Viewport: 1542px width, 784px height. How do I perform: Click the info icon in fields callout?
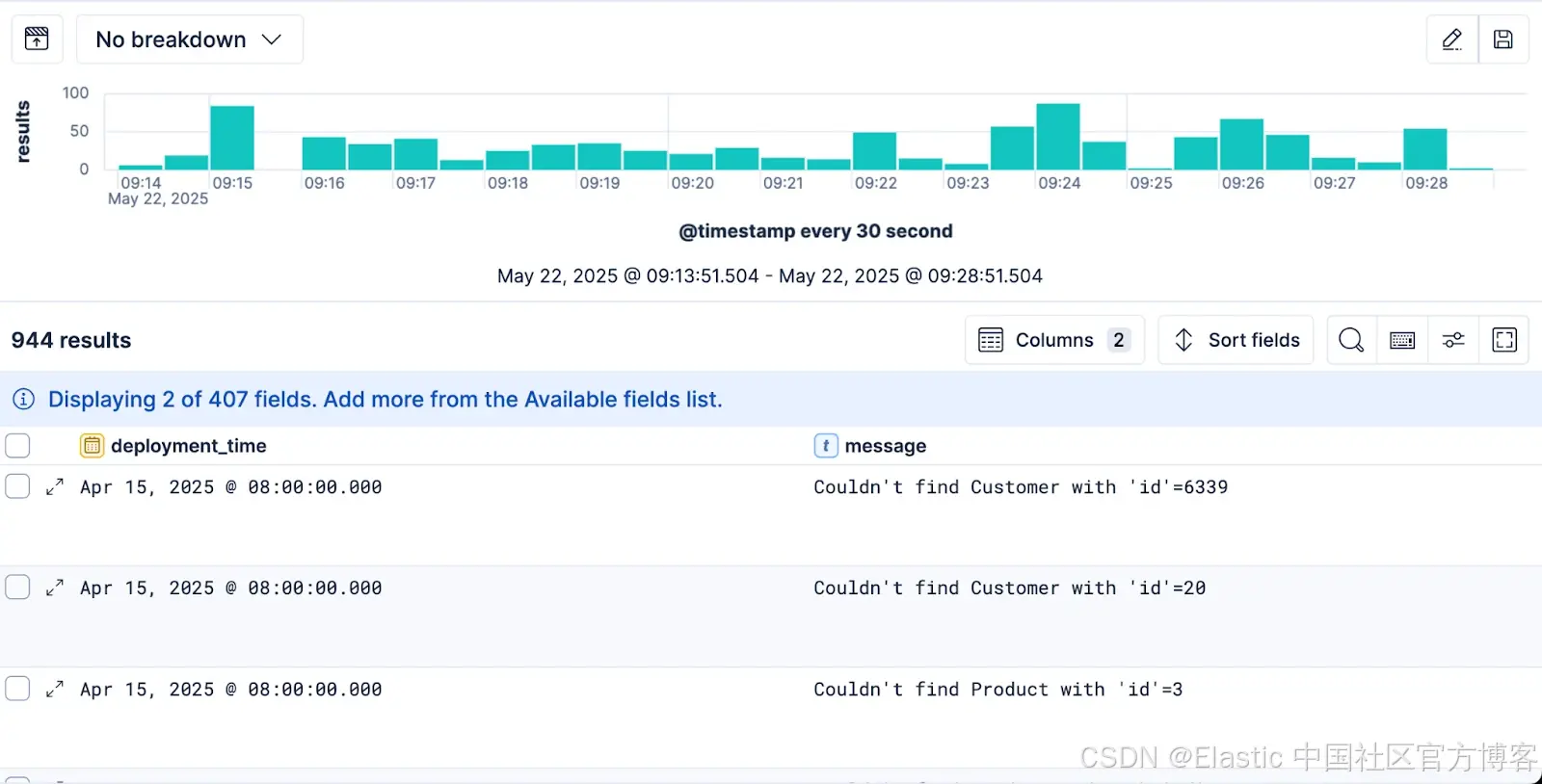[24, 399]
